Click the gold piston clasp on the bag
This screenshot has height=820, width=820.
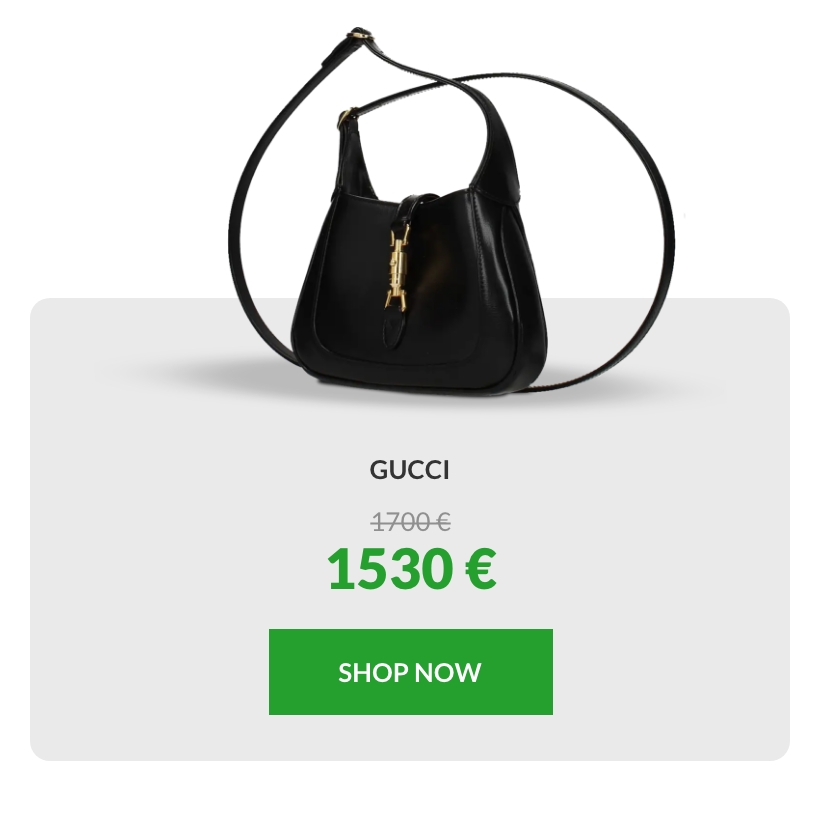[x=397, y=272]
